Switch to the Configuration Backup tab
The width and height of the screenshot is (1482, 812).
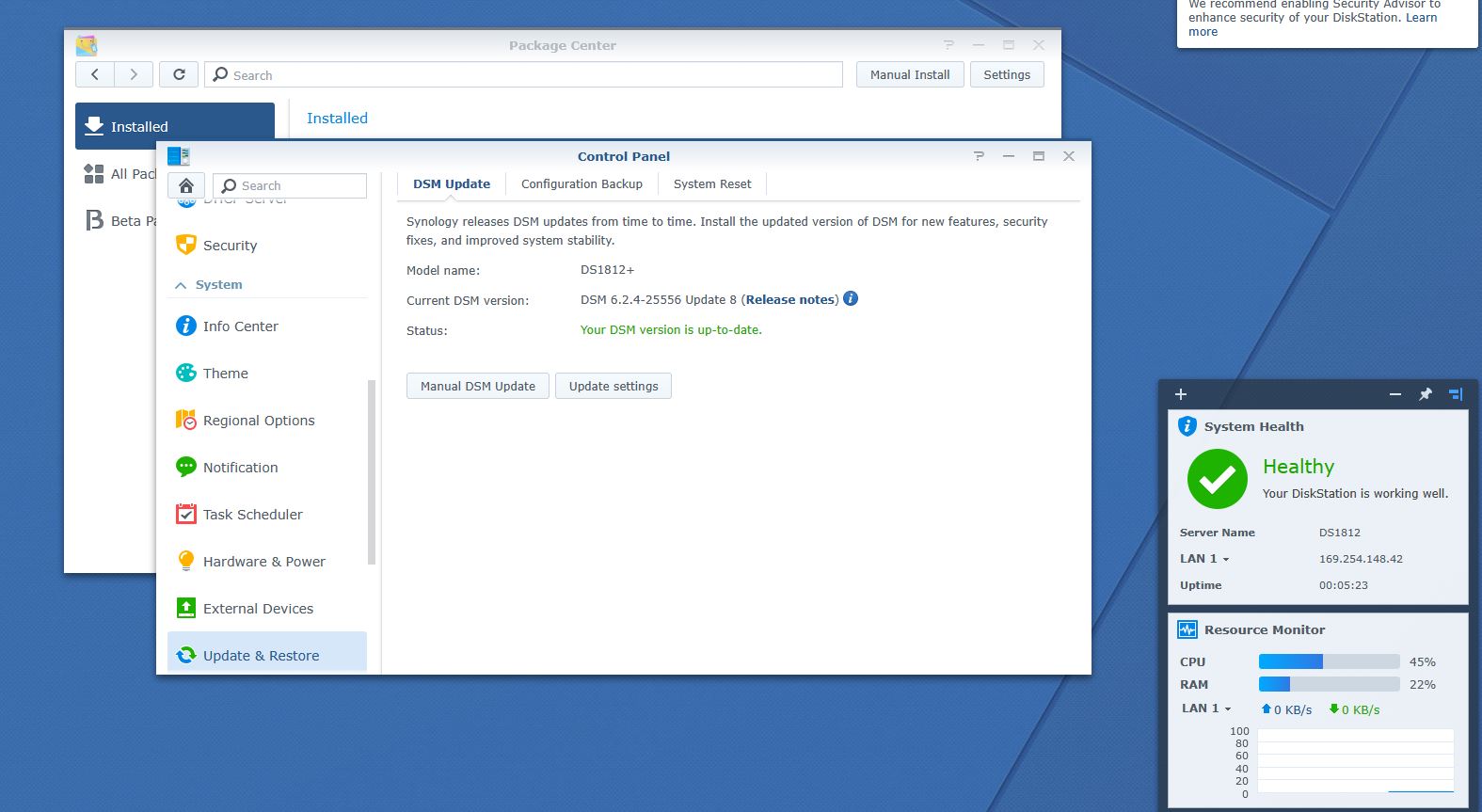pyautogui.click(x=582, y=184)
